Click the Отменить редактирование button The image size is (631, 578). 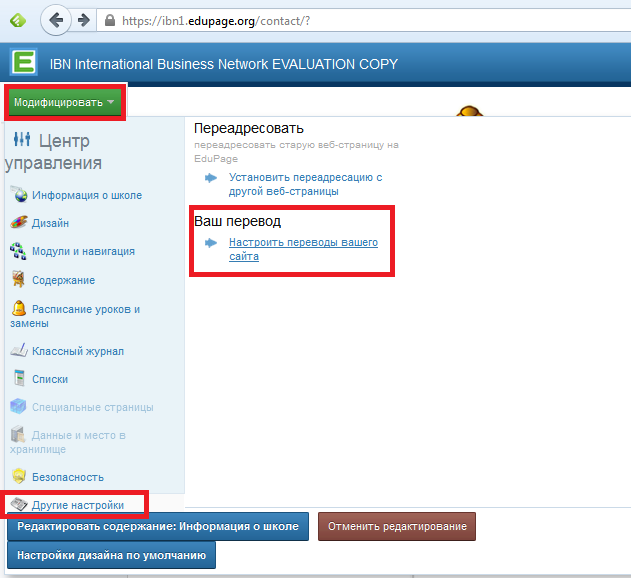coord(397,526)
